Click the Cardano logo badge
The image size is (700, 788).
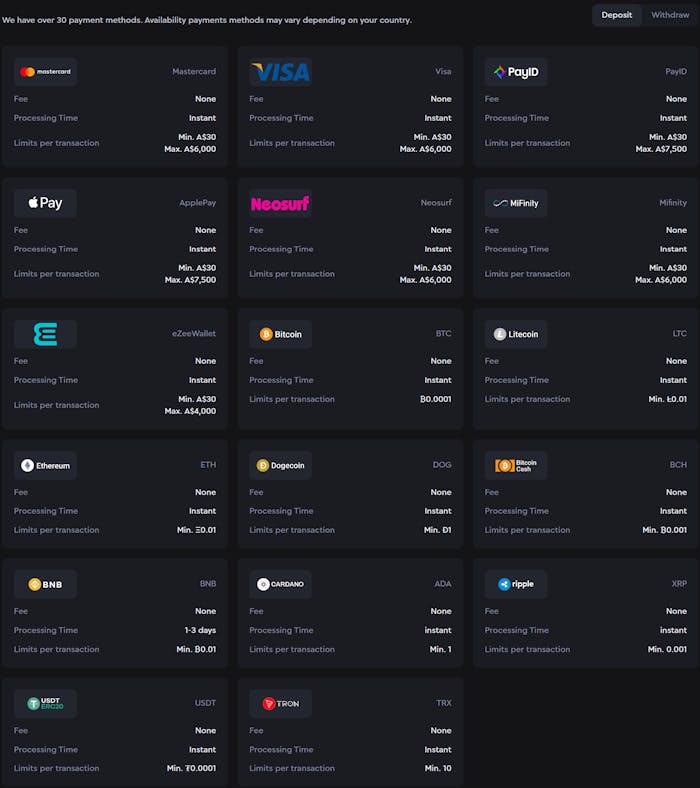(x=280, y=584)
